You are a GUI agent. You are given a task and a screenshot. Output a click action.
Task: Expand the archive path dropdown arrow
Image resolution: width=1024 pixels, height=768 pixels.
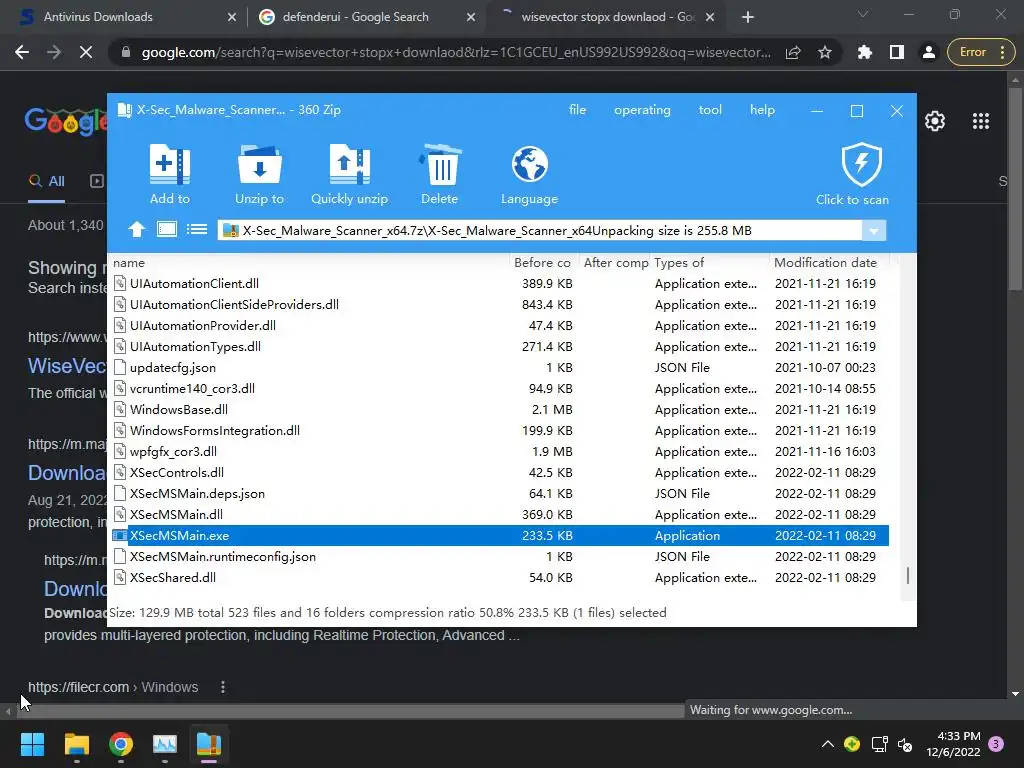click(x=874, y=231)
